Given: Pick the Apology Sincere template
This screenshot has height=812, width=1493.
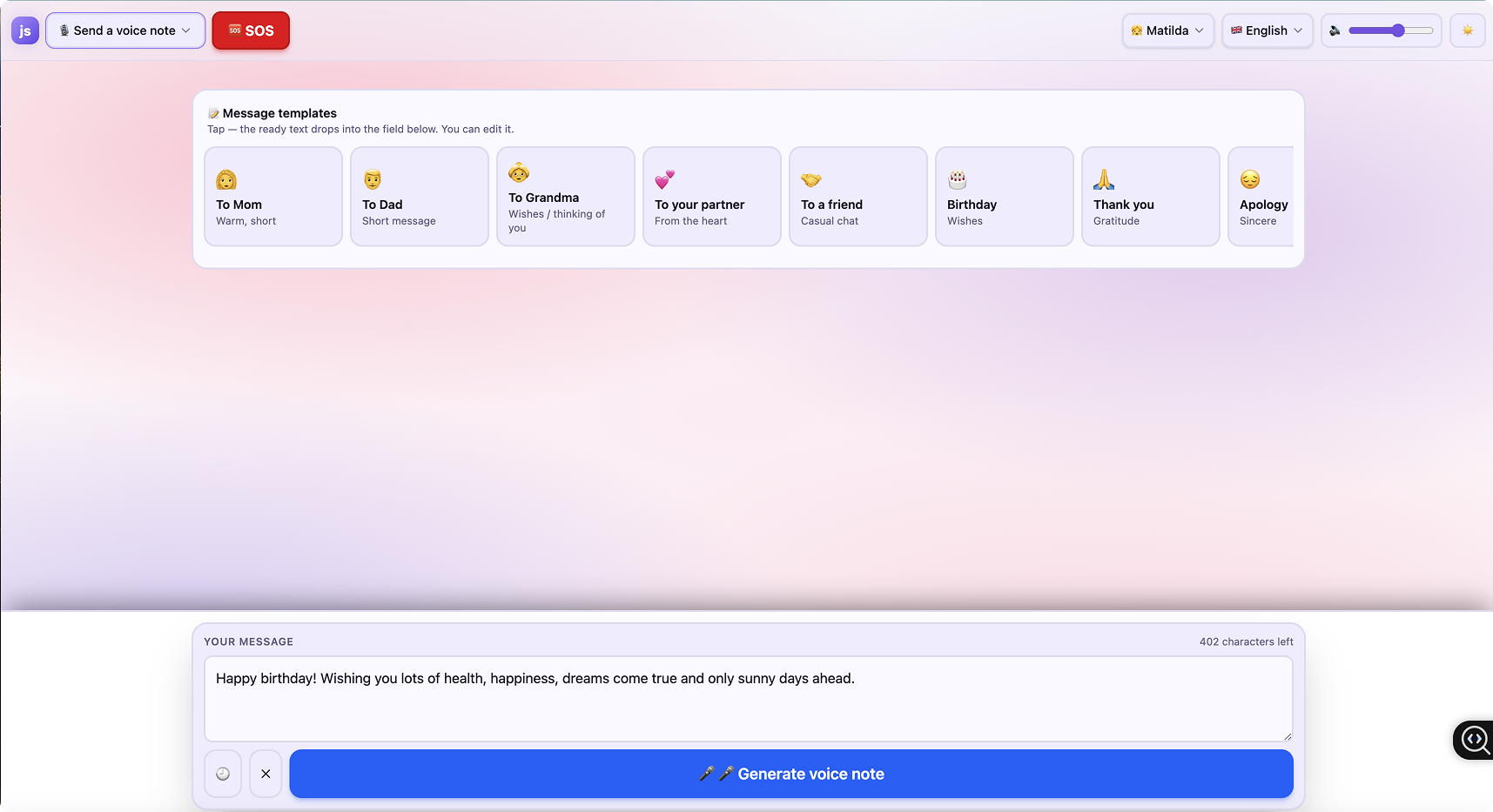Looking at the screenshot, I should 1261,197.
